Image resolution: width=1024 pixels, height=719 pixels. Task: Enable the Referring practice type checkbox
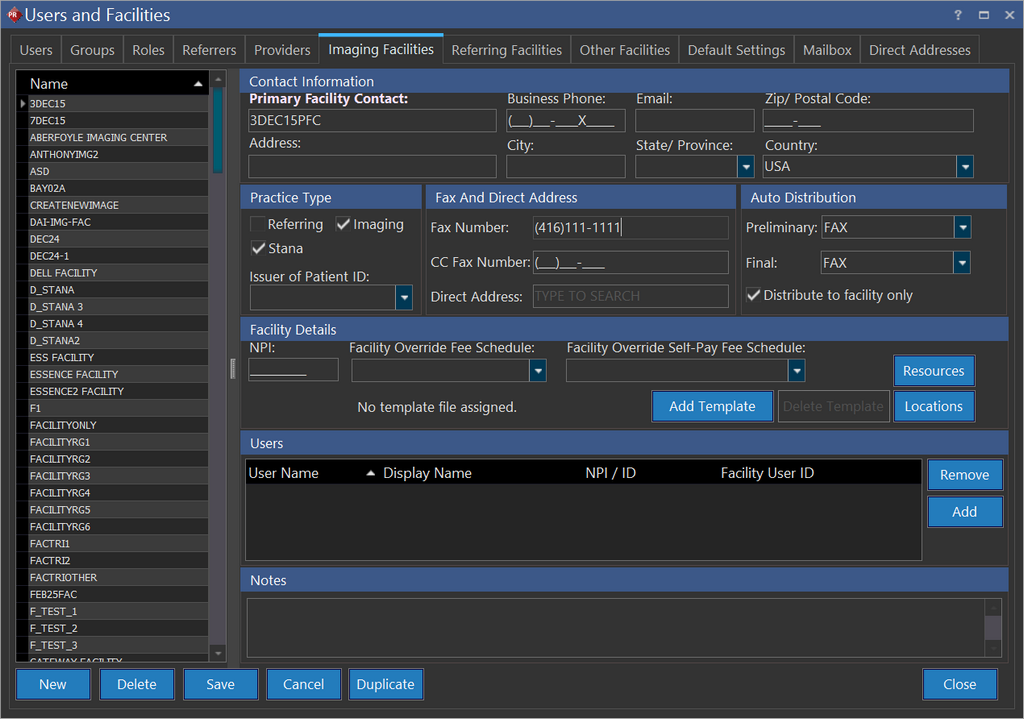(258, 225)
